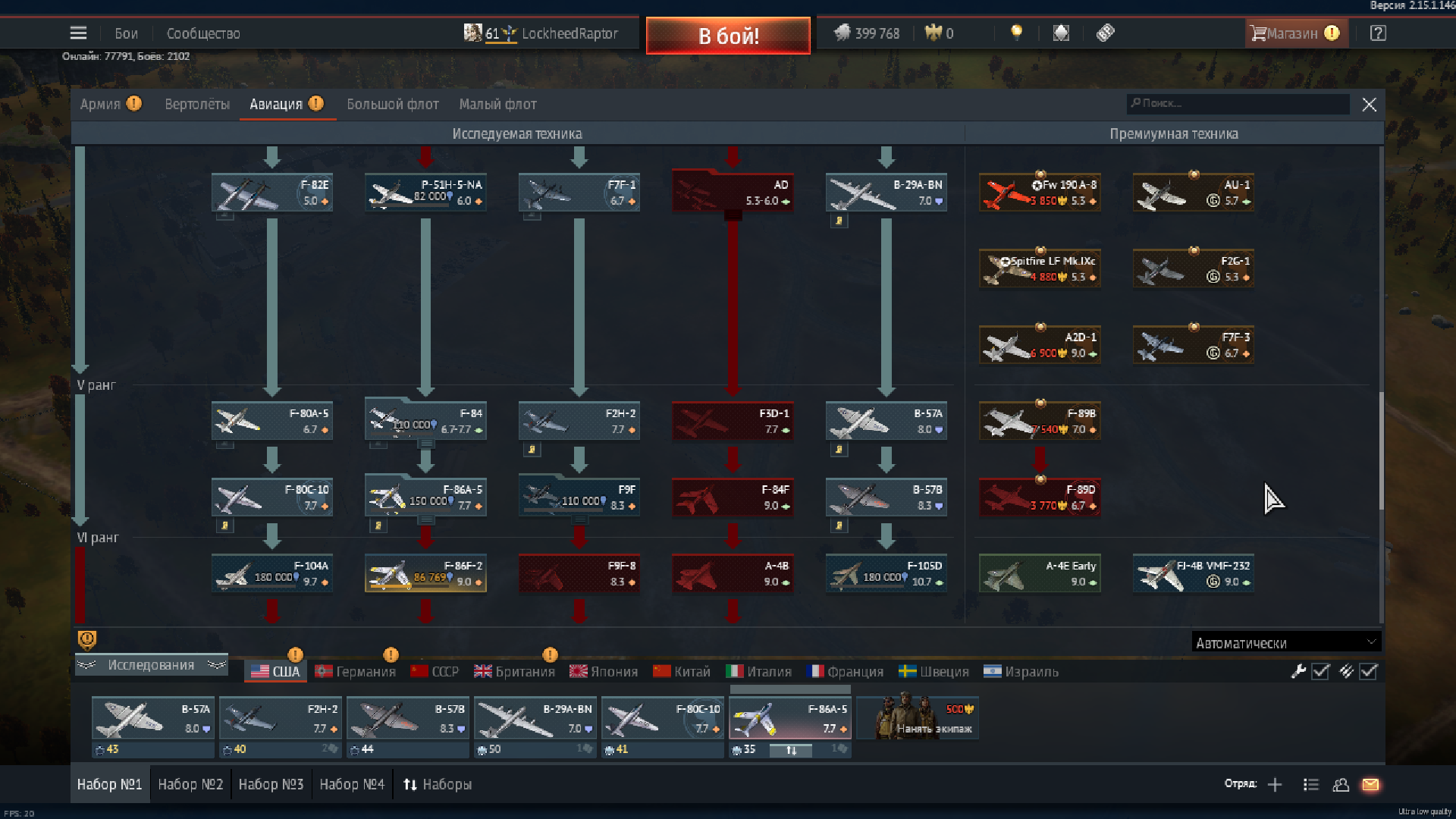
Task: Switch to the Армия tab
Action: 111,104
